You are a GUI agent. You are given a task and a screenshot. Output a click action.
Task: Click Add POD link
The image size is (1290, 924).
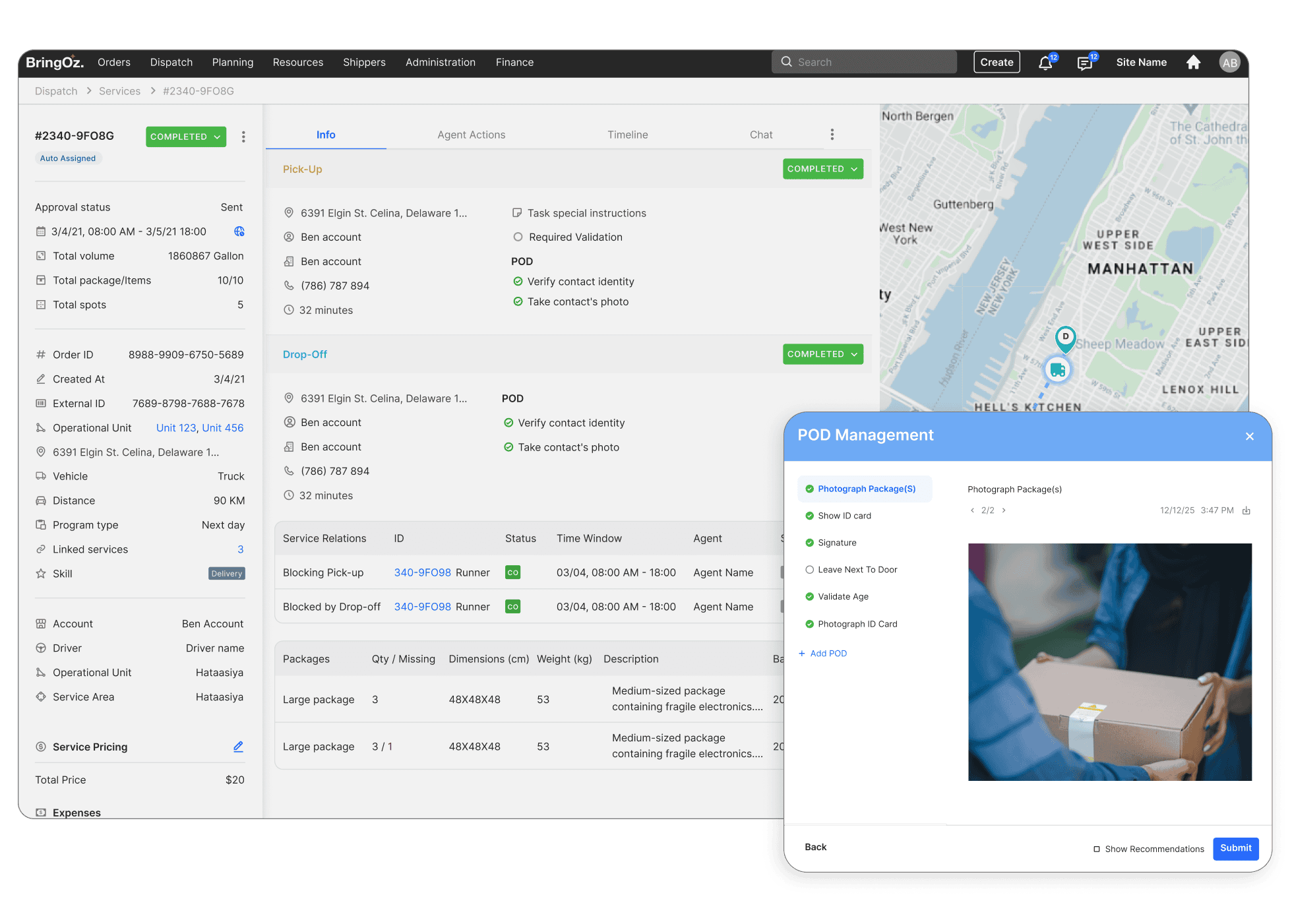(822, 654)
